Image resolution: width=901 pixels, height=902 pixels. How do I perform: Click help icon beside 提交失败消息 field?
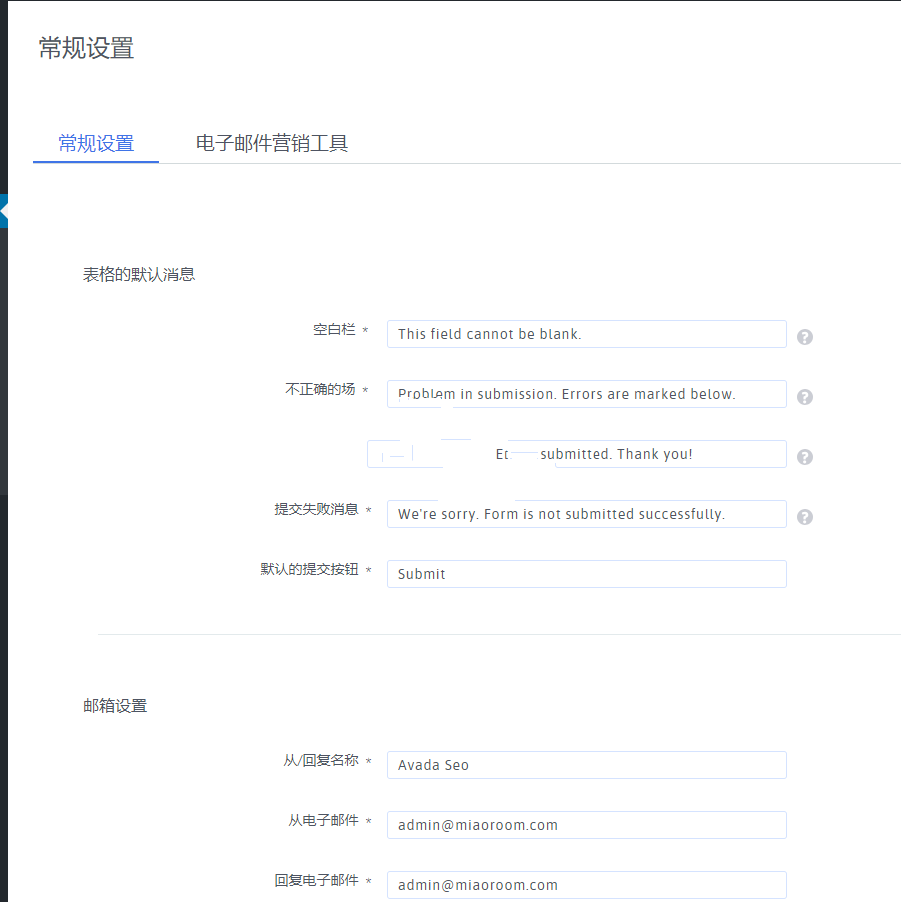click(x=805, y=517)
